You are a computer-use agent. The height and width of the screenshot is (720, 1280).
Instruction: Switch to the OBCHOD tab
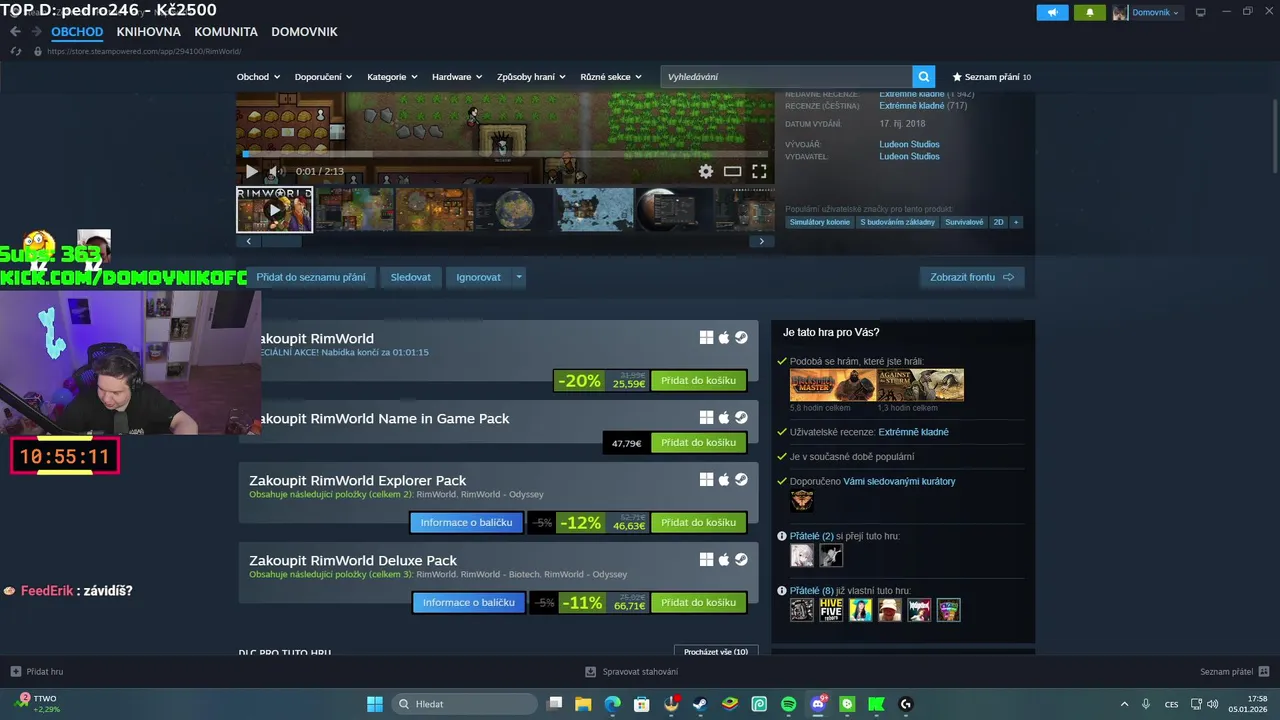77,32
